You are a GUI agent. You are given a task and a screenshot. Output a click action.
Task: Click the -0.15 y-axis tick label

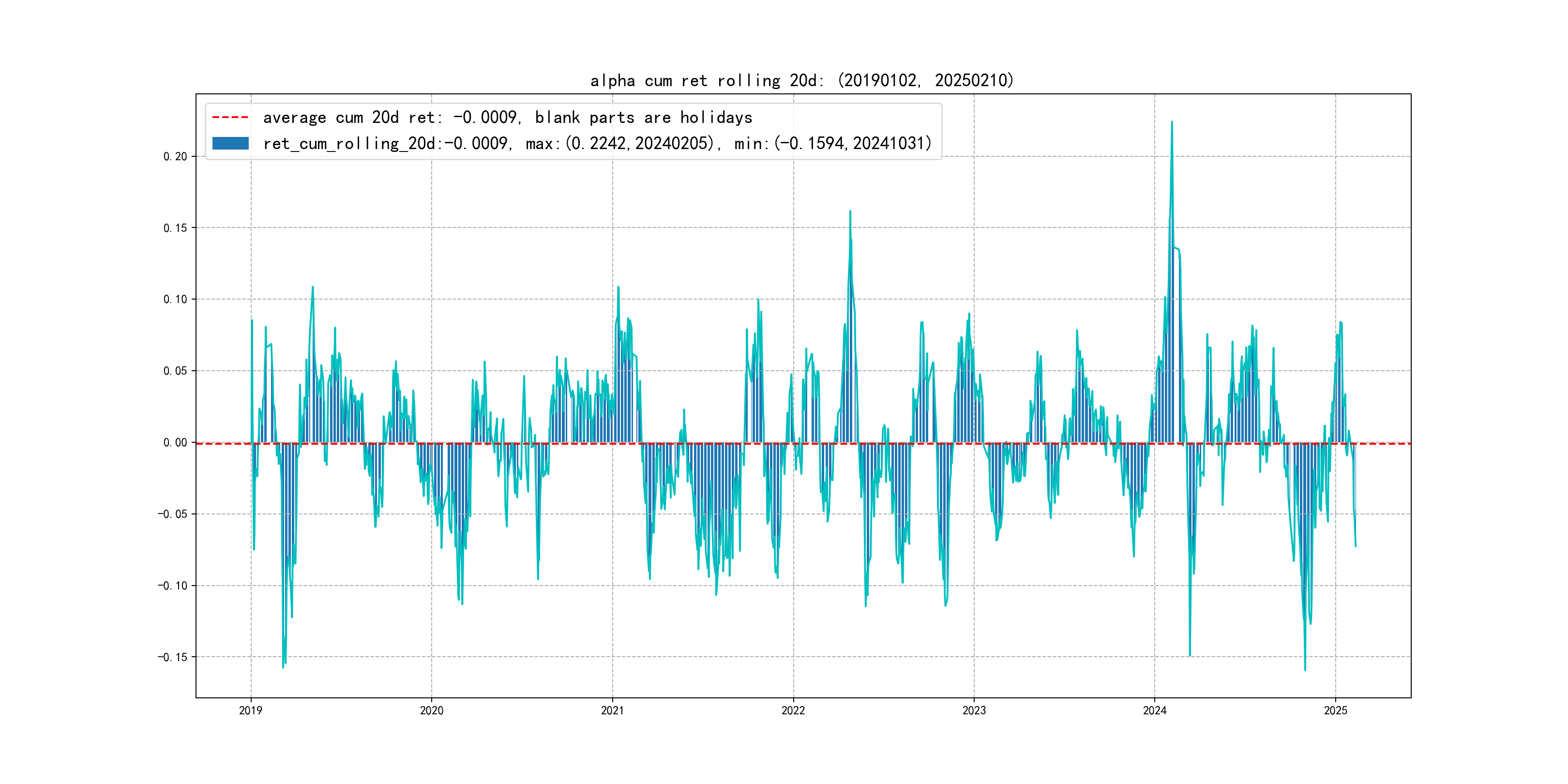point(172,657)
